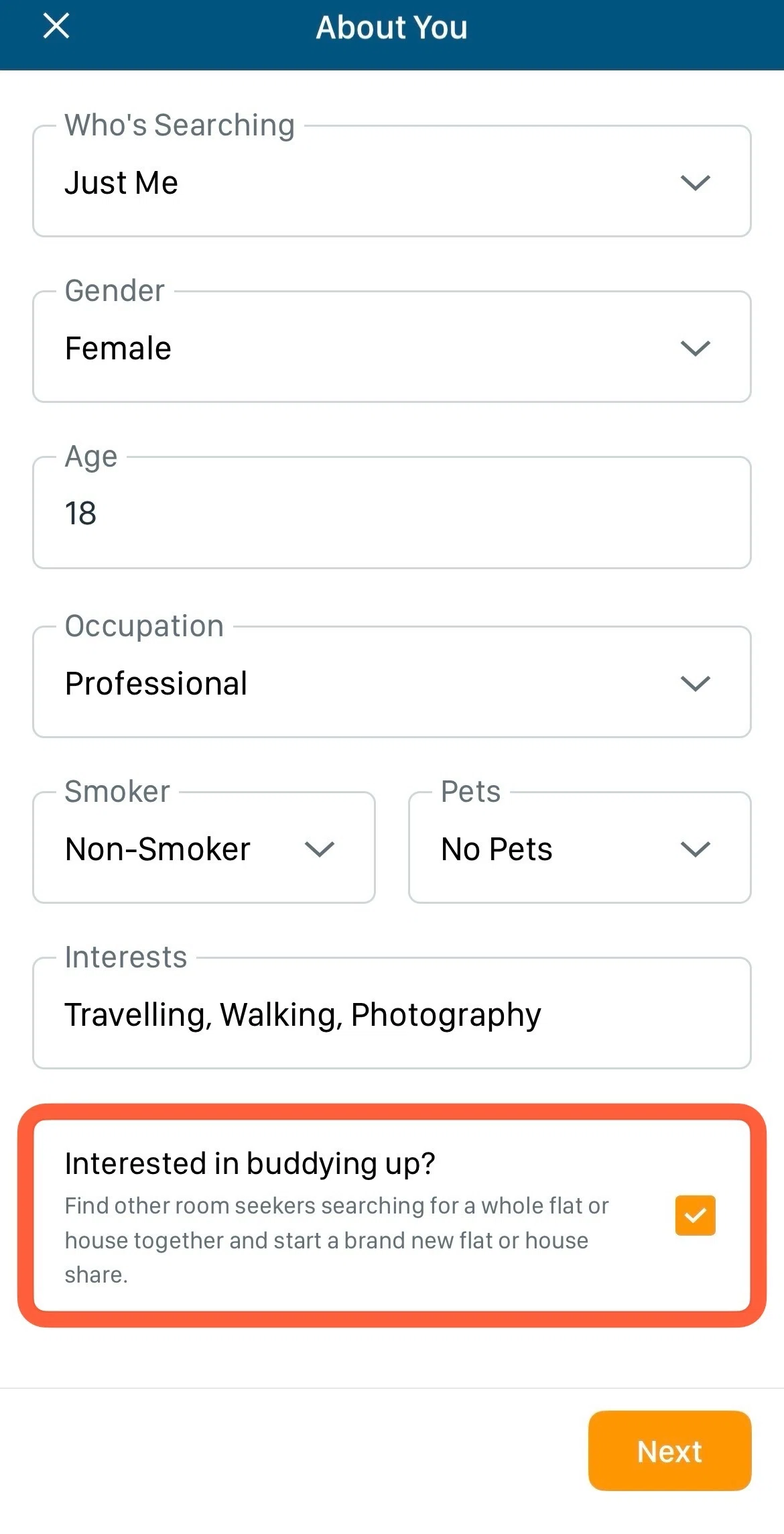Tap the 'Interests' field label
This screenshot has width=784, height=1534.
pyautogui.click(x=126, y=957)
